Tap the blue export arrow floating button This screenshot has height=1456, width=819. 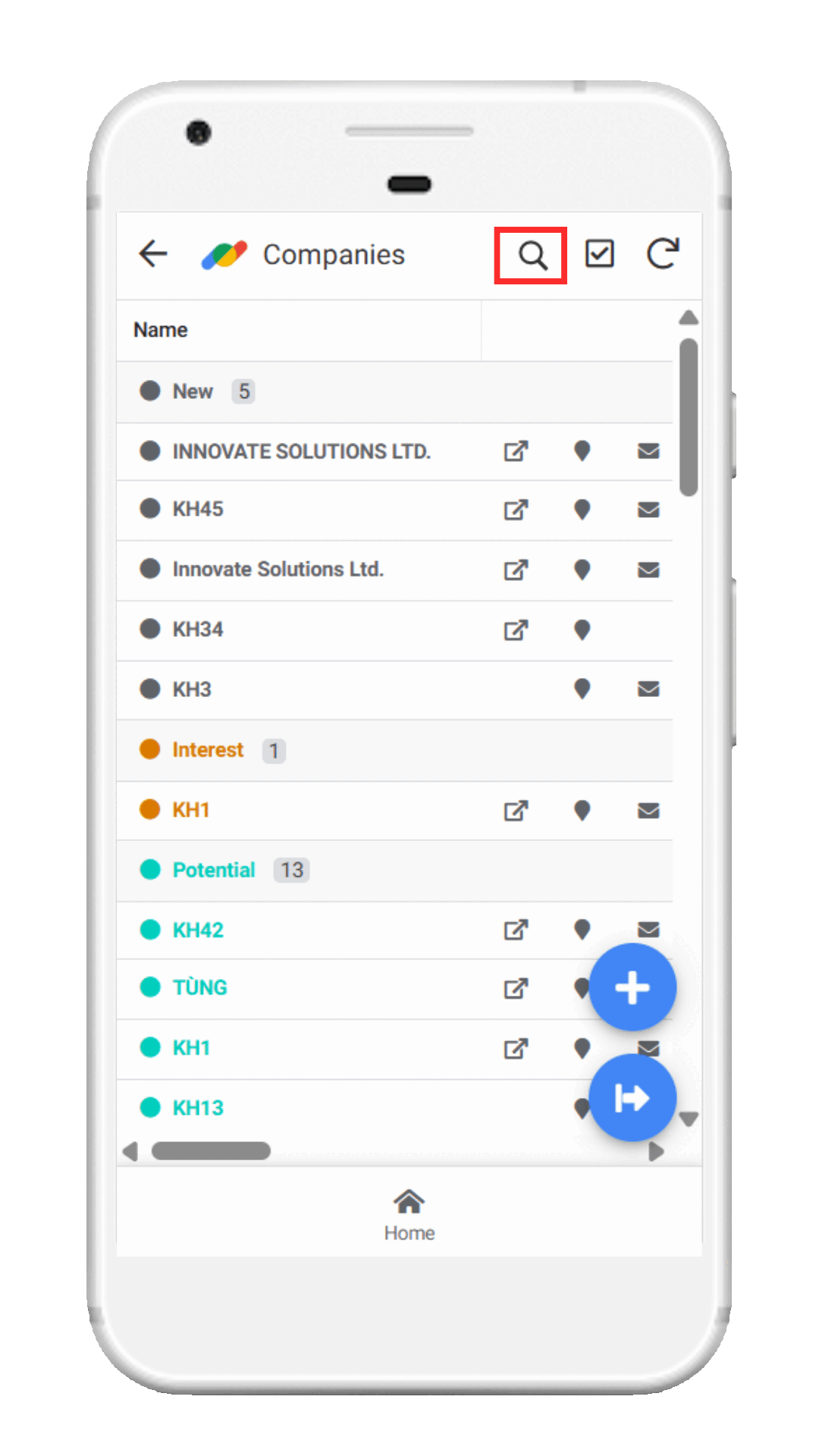[632, 1097]
